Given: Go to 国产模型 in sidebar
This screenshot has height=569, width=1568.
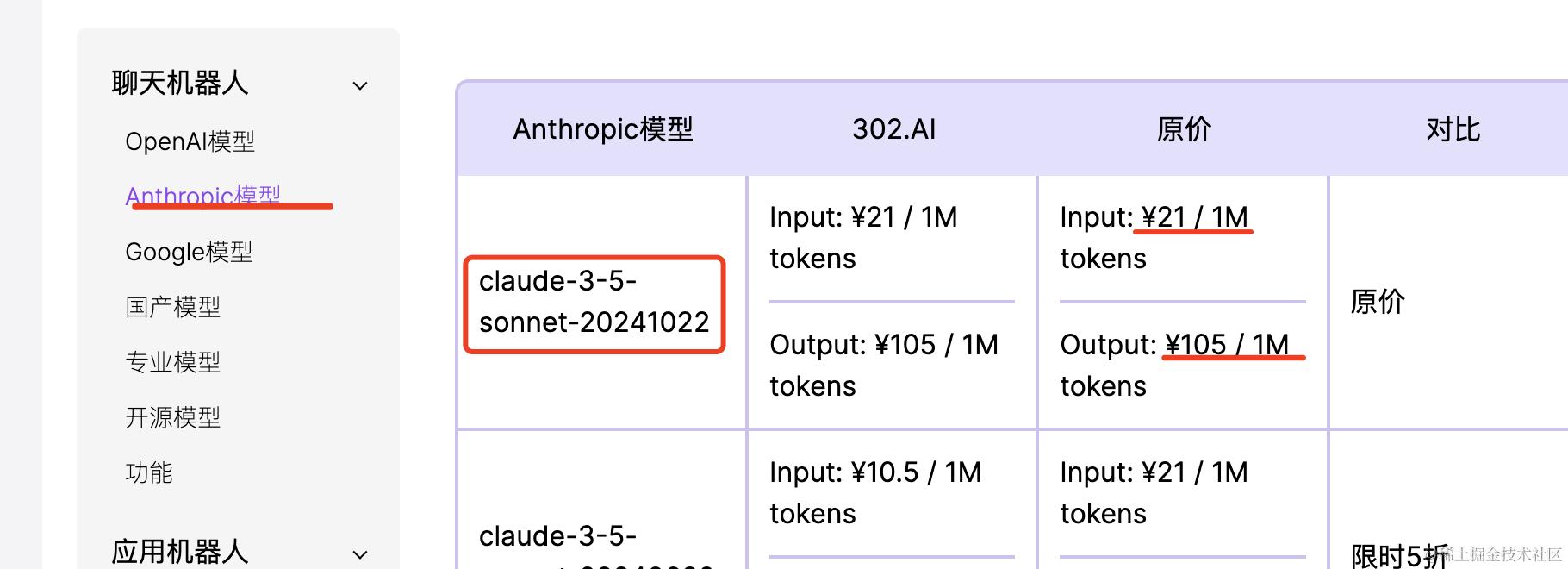Looking at the screenshot, I should (x=173, y=307).
